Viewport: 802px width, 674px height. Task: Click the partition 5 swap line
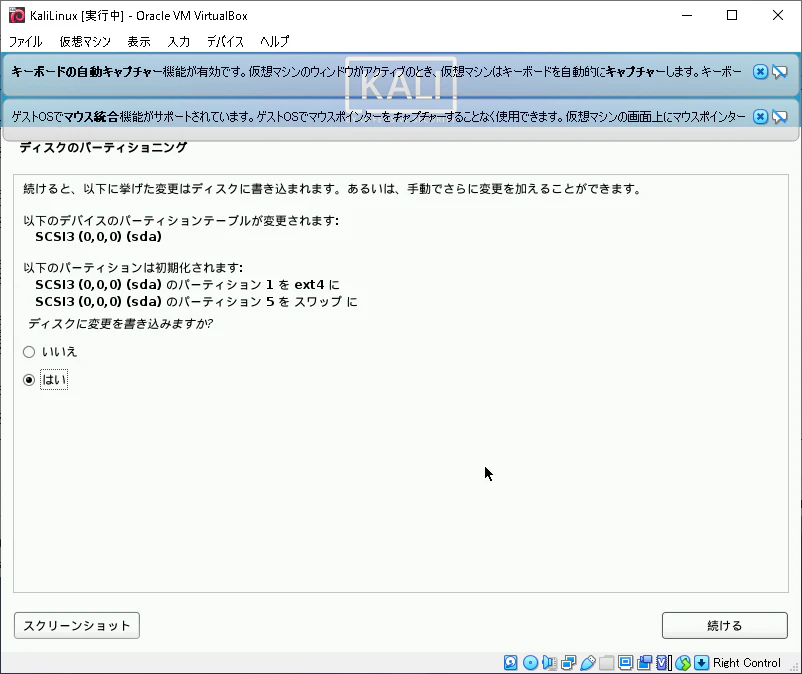point(196,302)
